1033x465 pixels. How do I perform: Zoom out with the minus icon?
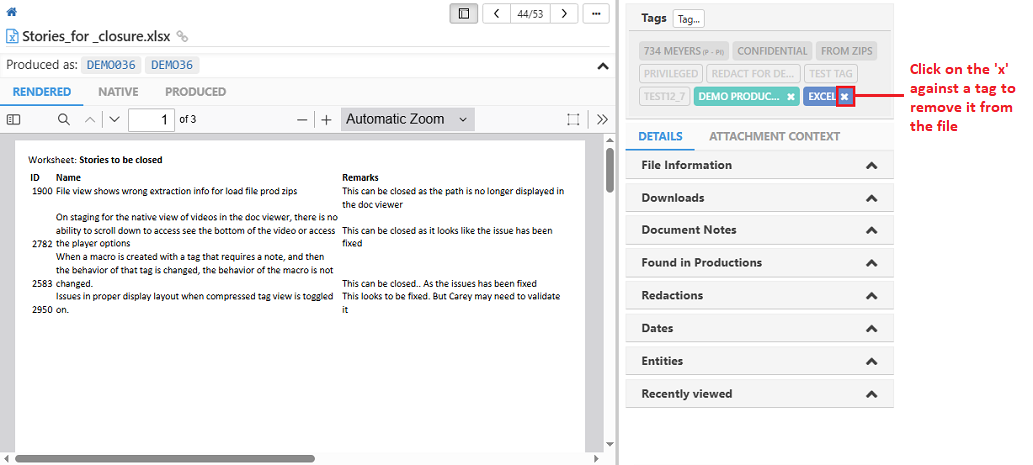(302, 120)
